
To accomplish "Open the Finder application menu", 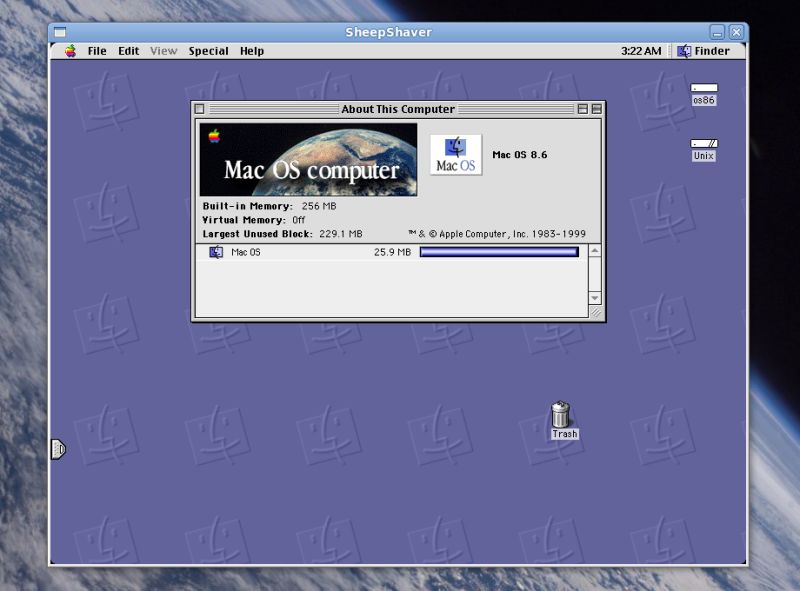I will coord(704,51).
